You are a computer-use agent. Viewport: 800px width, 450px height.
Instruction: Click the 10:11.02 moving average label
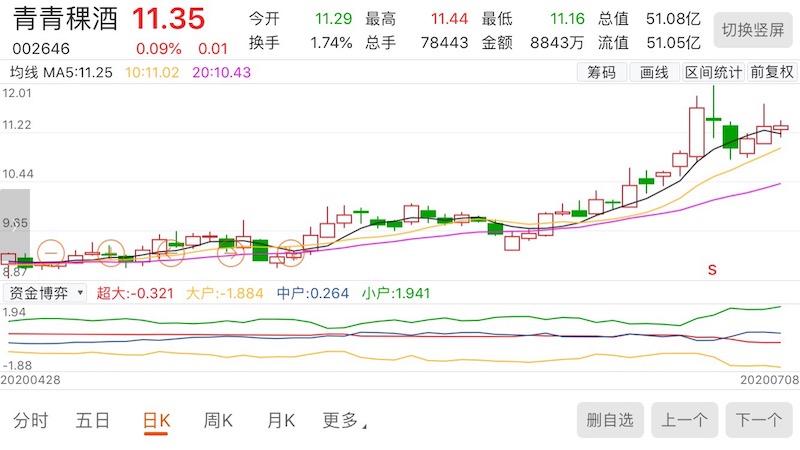(152, 72)
